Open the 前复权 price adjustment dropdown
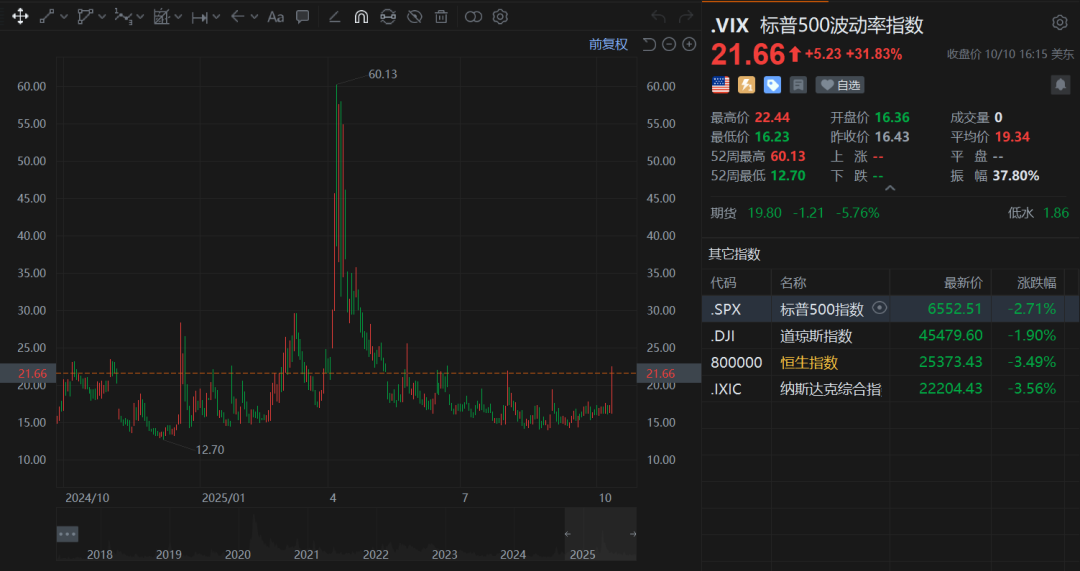Screen dimensions: 1080x571 tap(608, 44)
